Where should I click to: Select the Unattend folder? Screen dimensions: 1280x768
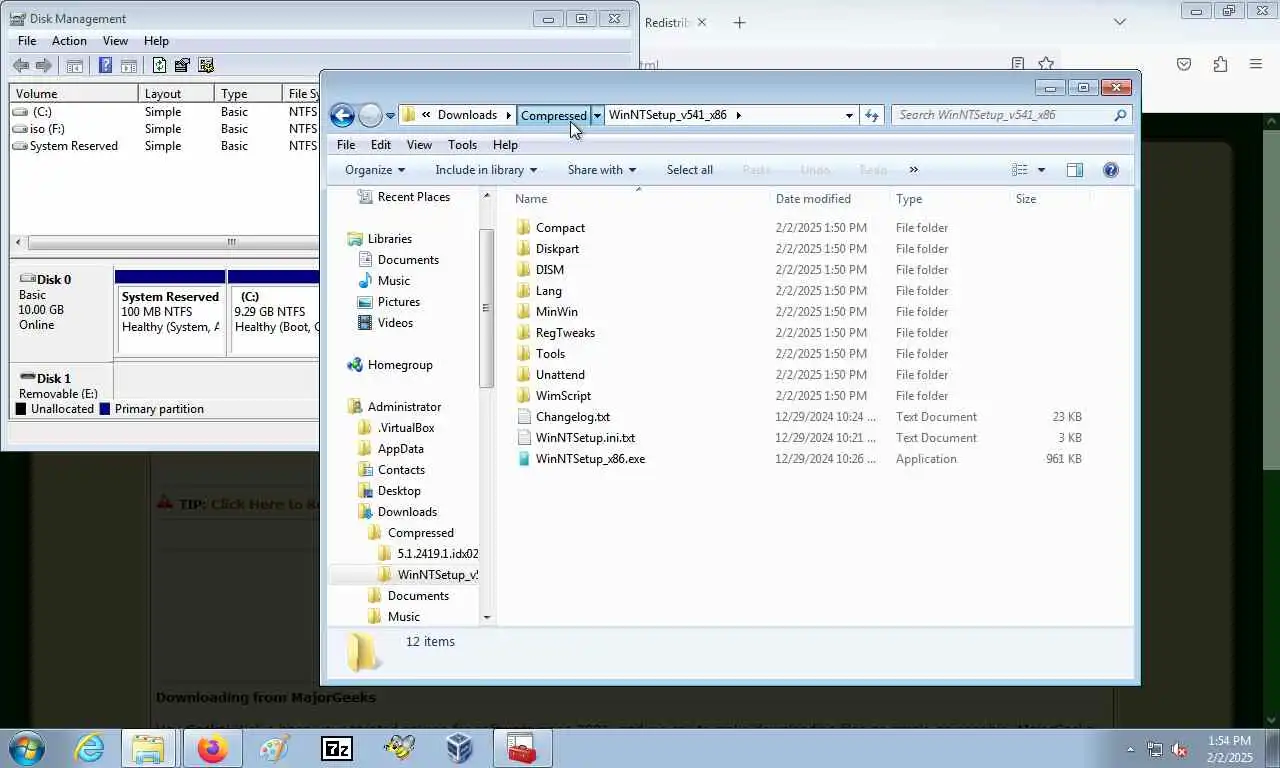560,375
